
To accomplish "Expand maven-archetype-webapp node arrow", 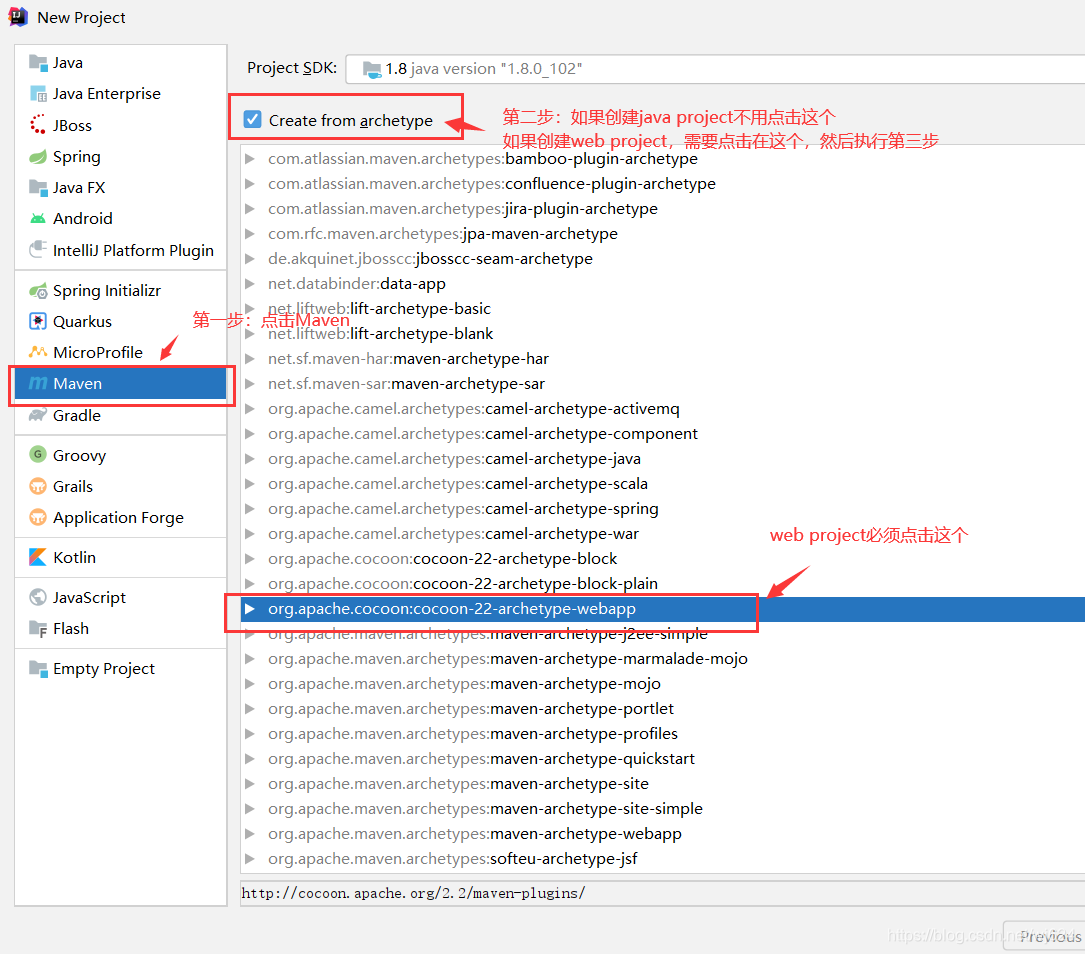I will [x=250, y=833].
